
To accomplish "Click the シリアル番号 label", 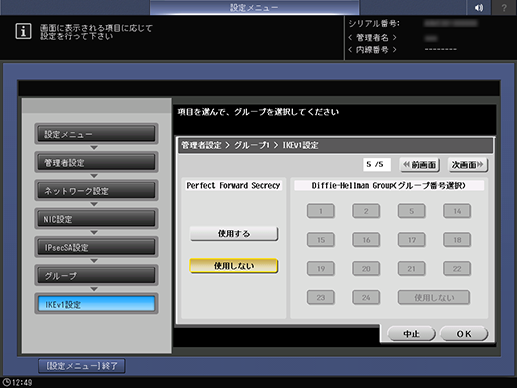I will pyautogui.click(x=374, y=24).
